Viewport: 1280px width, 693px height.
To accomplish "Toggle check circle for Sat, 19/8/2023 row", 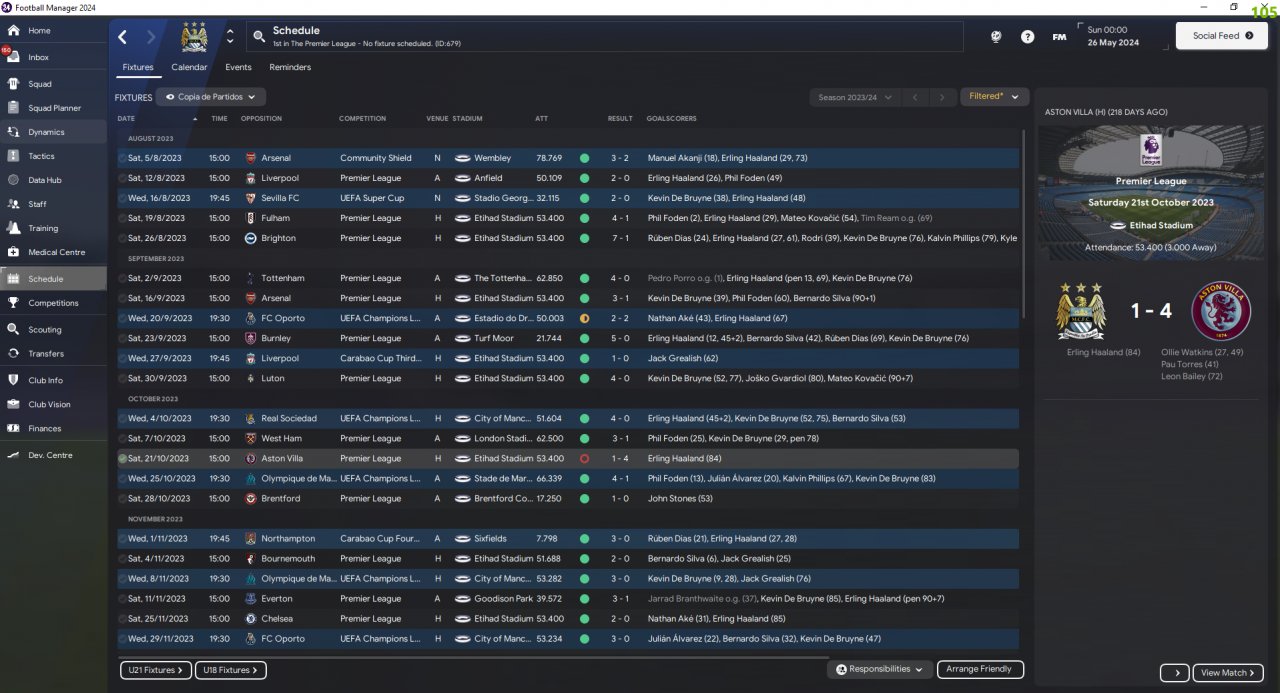I will pyautogui.click(x=122, y=218).
